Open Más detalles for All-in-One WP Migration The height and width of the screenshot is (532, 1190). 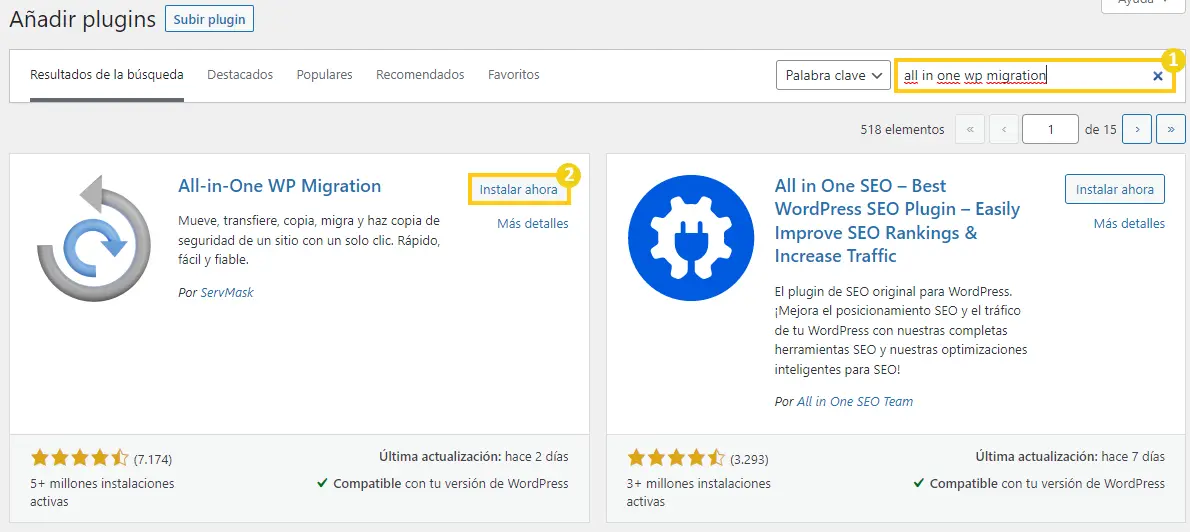point(533,223)
